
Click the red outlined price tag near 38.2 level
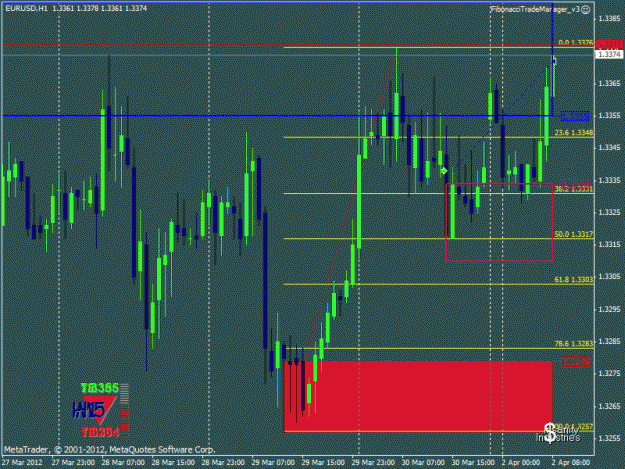point(575,184)
